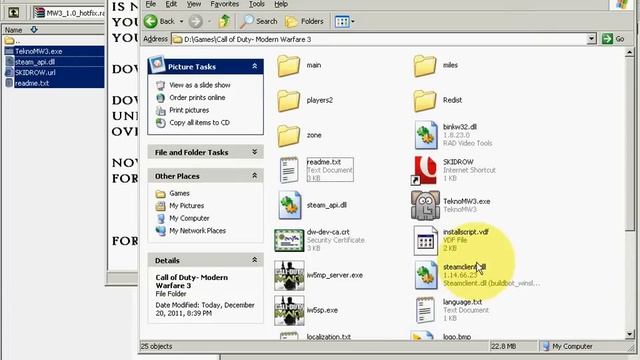The image size is (640, 360).
Task: Click the logo.bmp file name
Action: click(x=457, y=337)
